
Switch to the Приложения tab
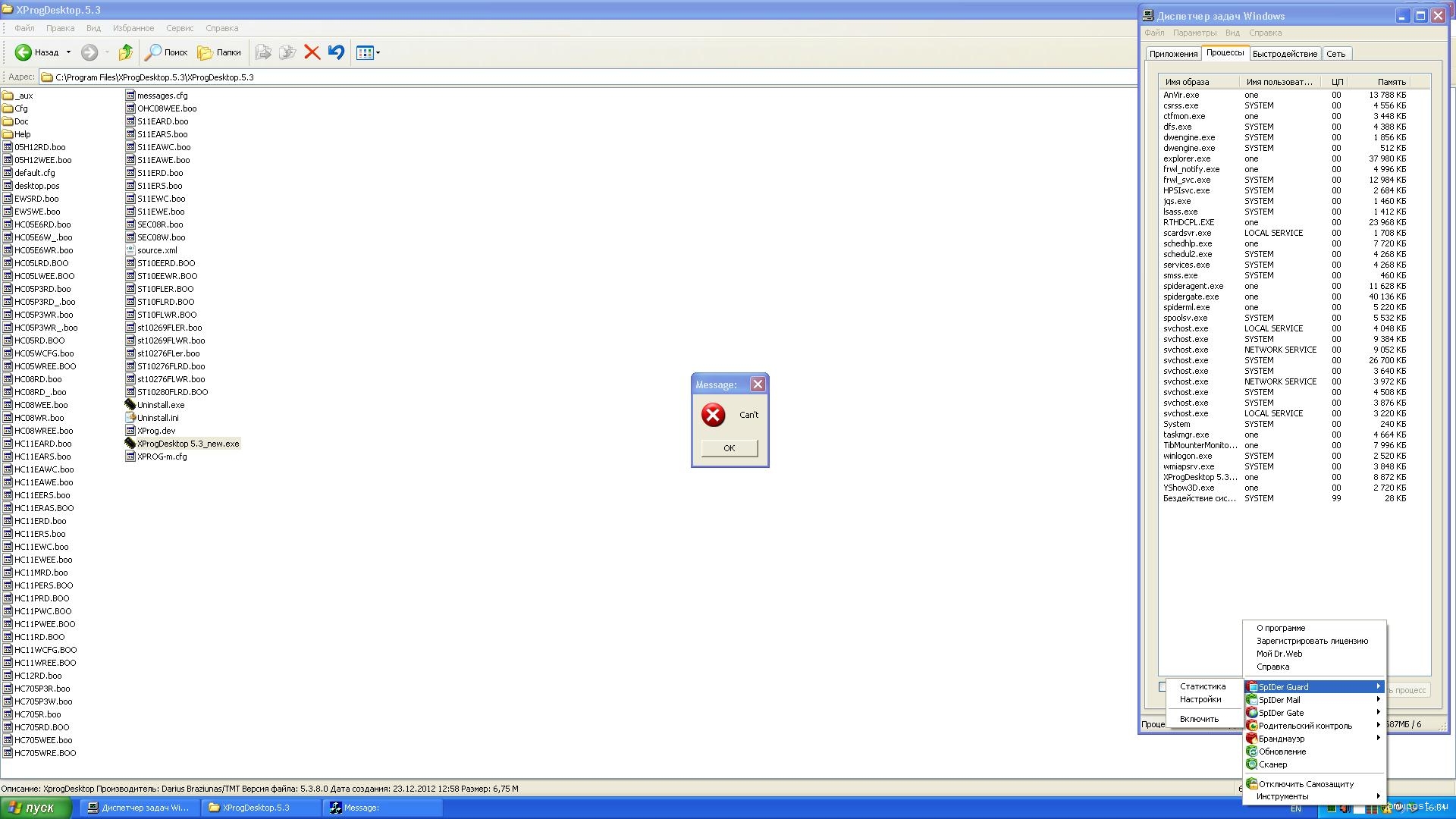pyautogui.click(x=1172, y=54)
